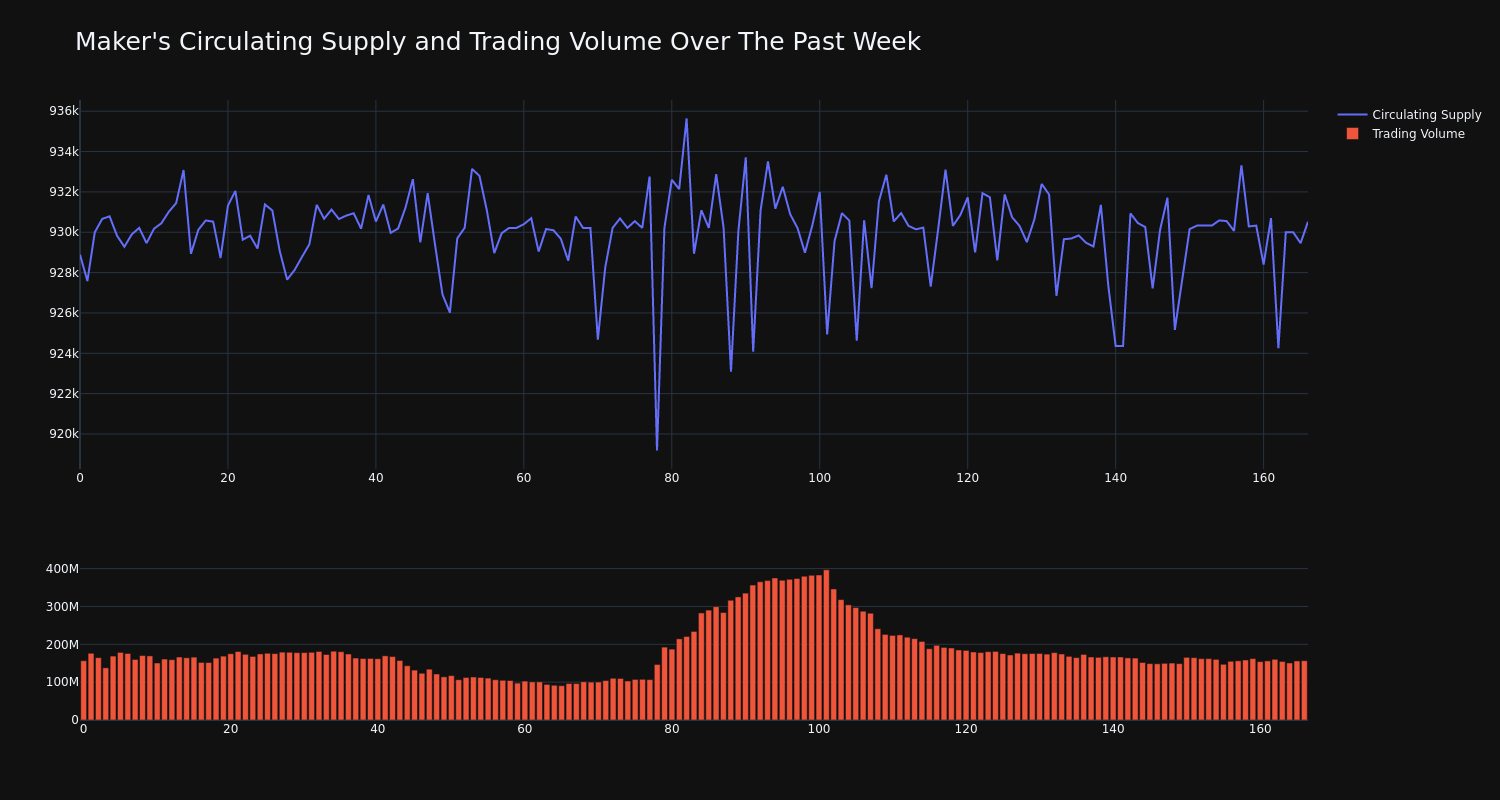Click the 924k y-axis label
Image resolution: width=1500 pixels, height=800 pixels.
point(64,353)
